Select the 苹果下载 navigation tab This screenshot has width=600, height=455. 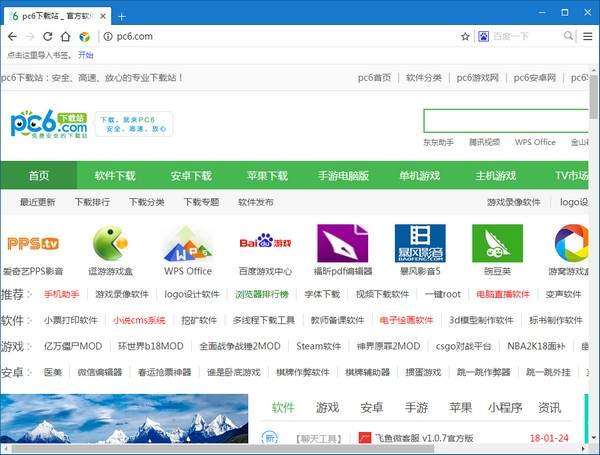pyautogui.click(x=267, y=176)
